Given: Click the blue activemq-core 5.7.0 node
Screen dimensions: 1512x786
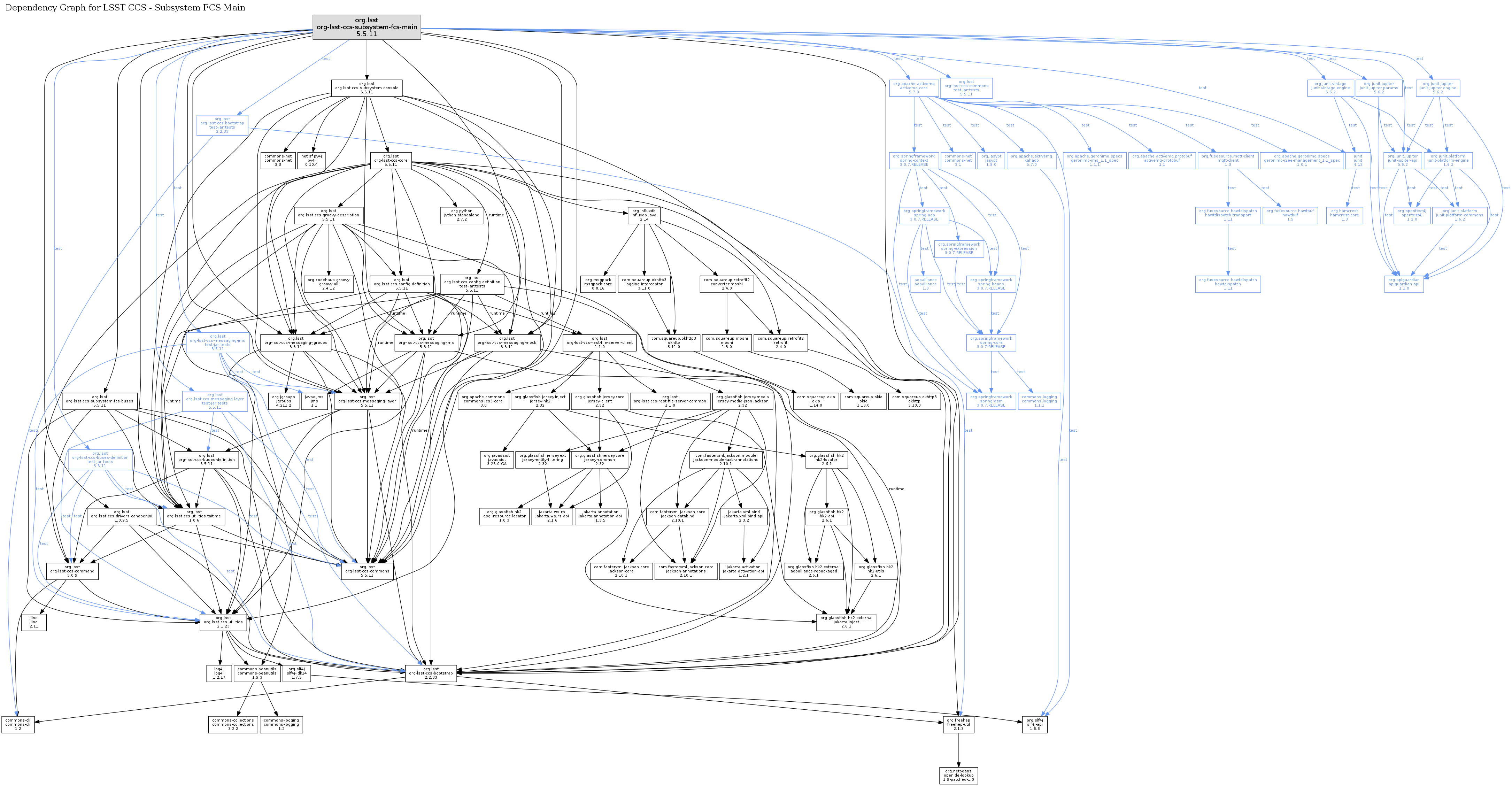Looking at the screenshot, I should click(x=914, y=88).
